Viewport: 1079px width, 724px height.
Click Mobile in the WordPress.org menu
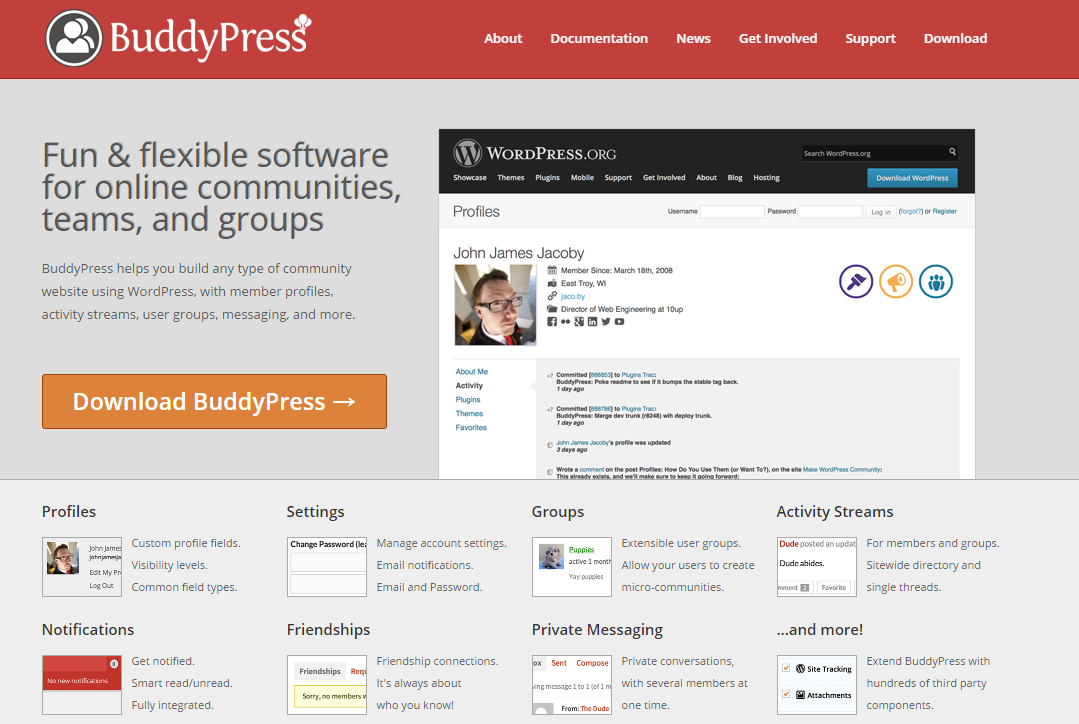tap(582, 178)
